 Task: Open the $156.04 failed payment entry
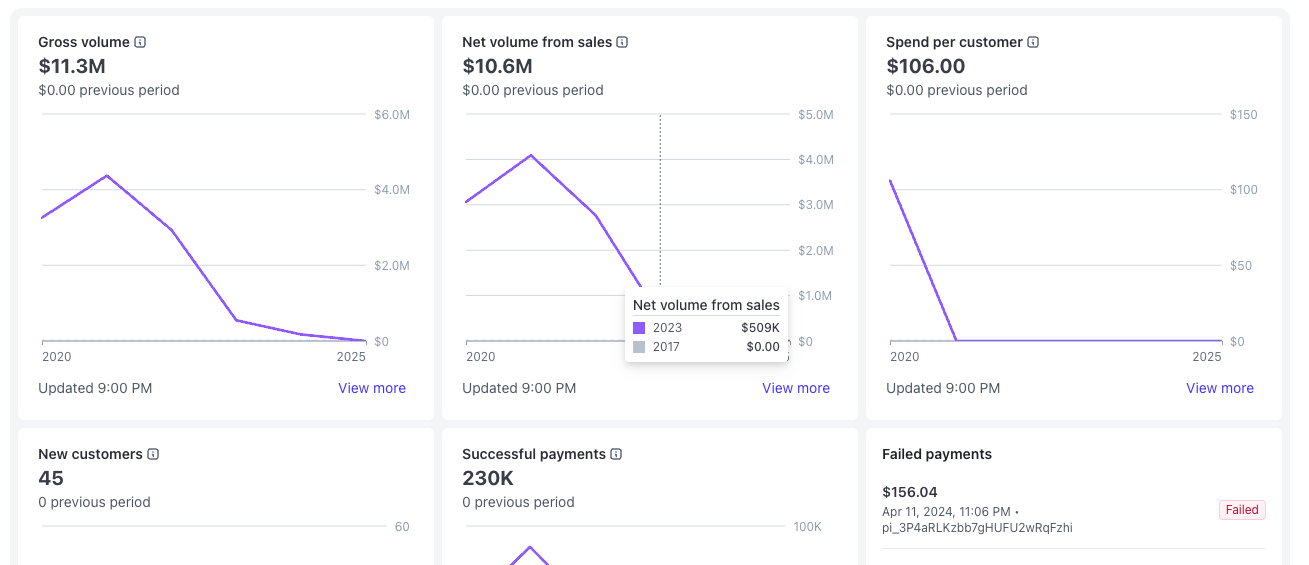910,492
